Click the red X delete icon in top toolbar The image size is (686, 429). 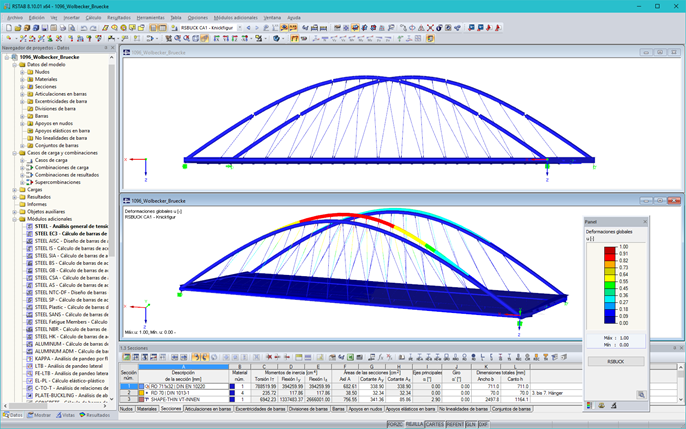click(x=430, y=28)
